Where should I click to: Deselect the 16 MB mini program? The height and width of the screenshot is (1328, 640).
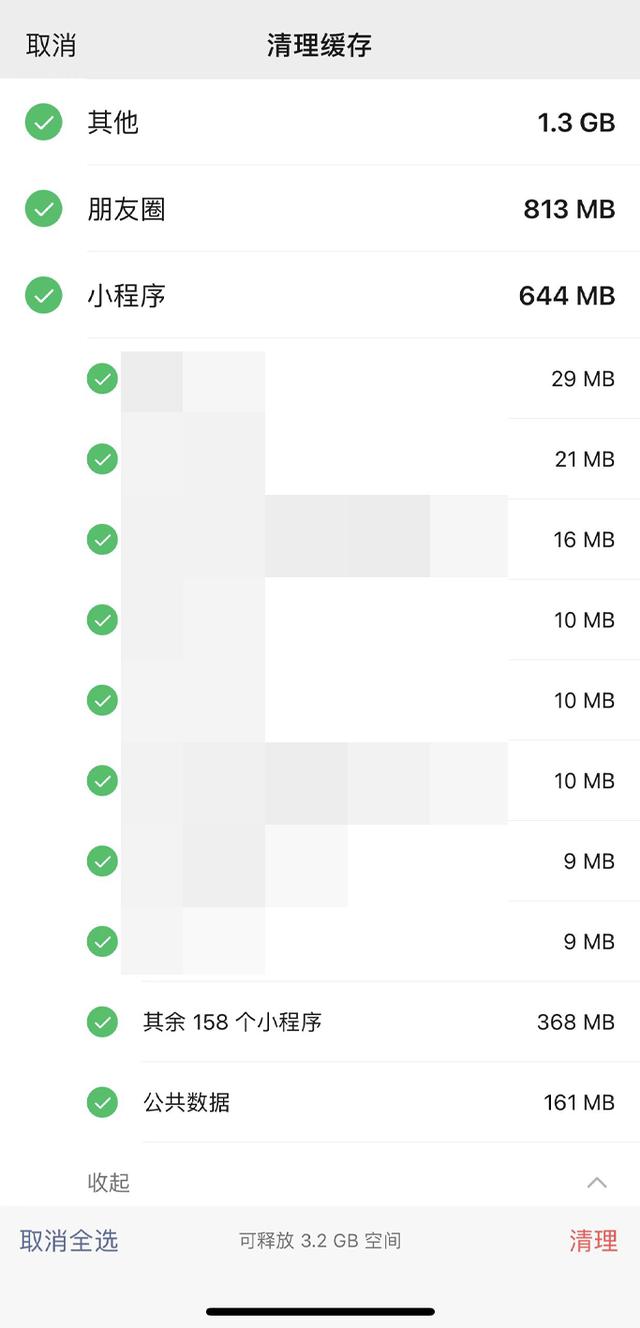point(102,540)
